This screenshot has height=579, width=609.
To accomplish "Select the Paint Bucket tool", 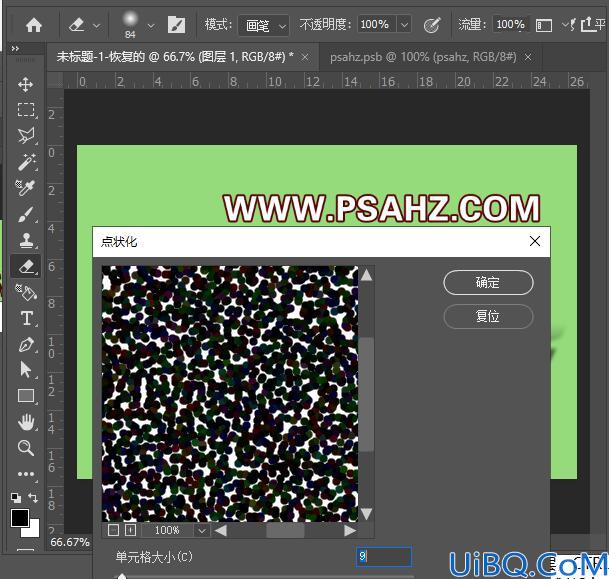I will [x=26, y=292].
